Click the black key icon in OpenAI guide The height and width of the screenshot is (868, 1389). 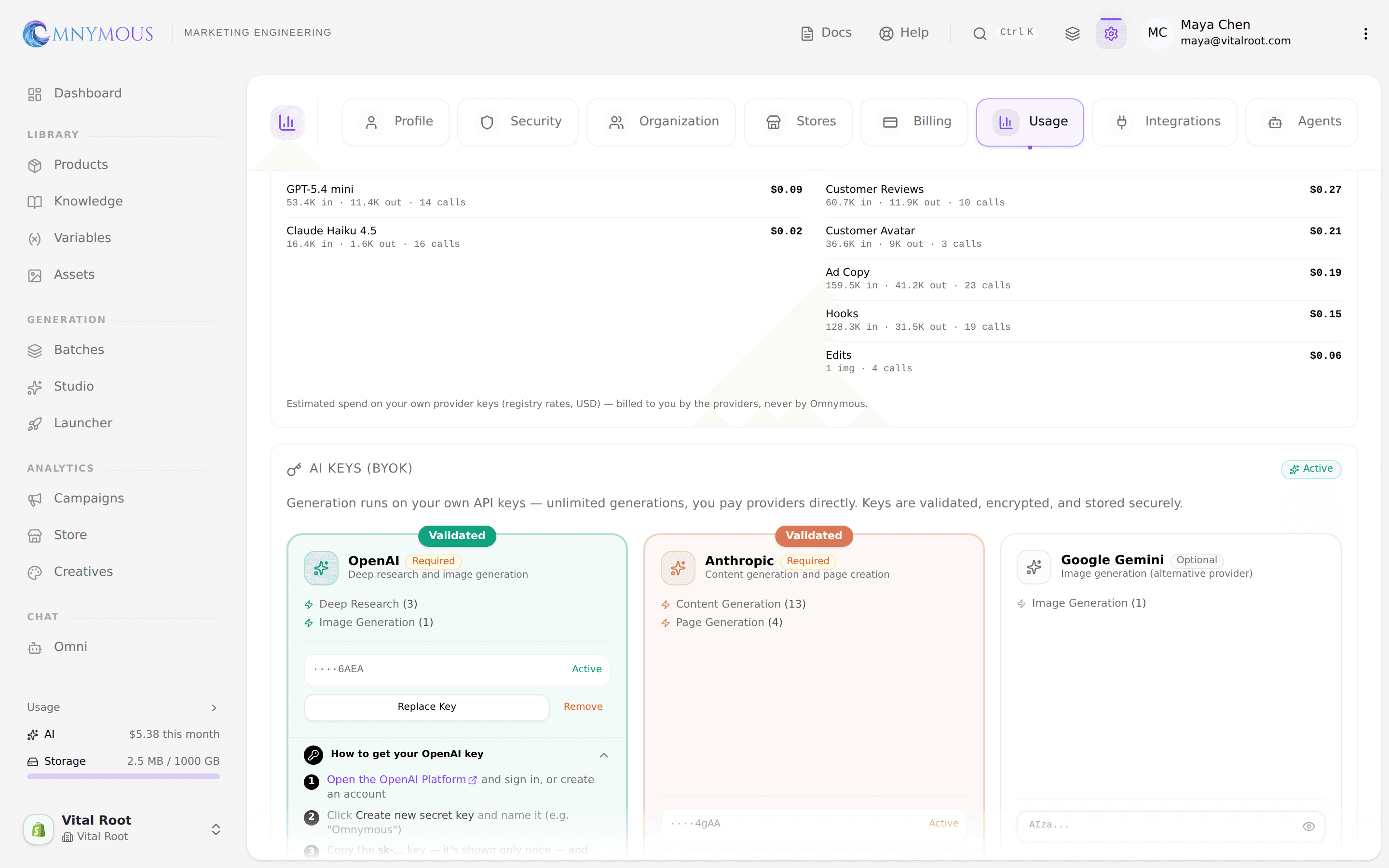click(313, 754)
